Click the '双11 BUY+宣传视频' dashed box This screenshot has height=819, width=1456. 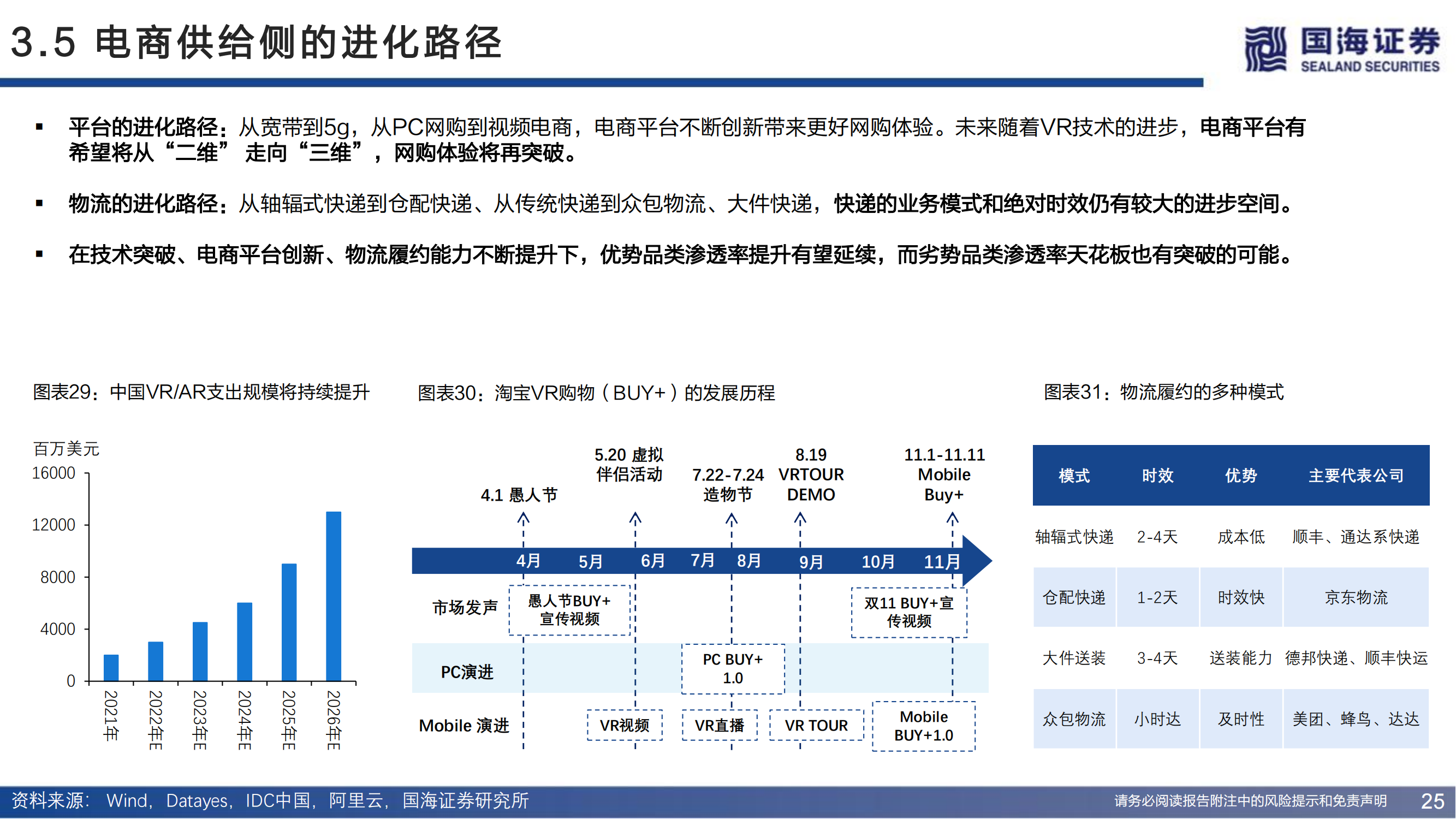pyautogui.click(x=909, y=613)
